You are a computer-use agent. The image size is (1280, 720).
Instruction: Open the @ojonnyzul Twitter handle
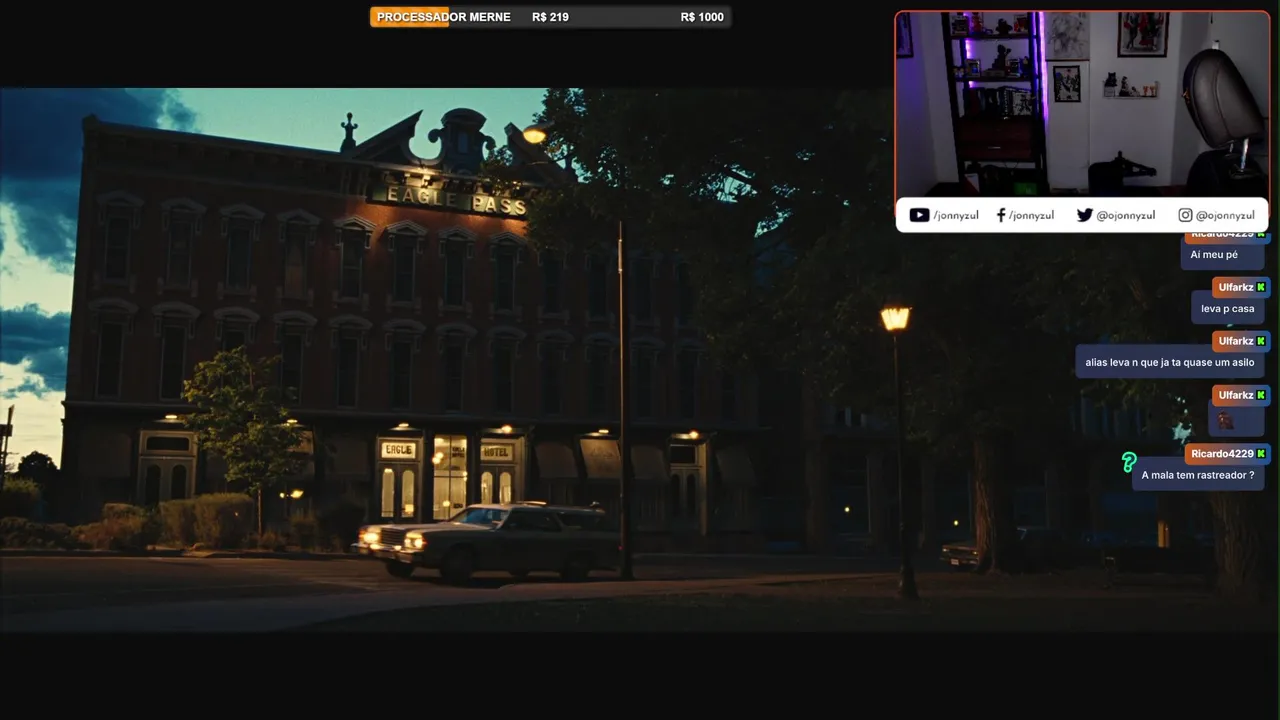pos(1126,215)
